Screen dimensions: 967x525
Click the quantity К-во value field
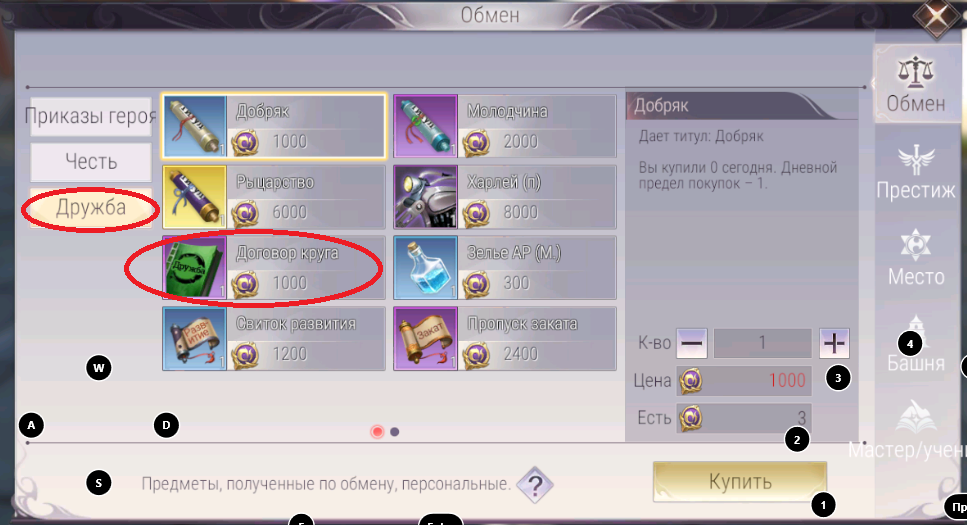click(x=762, y=343)
